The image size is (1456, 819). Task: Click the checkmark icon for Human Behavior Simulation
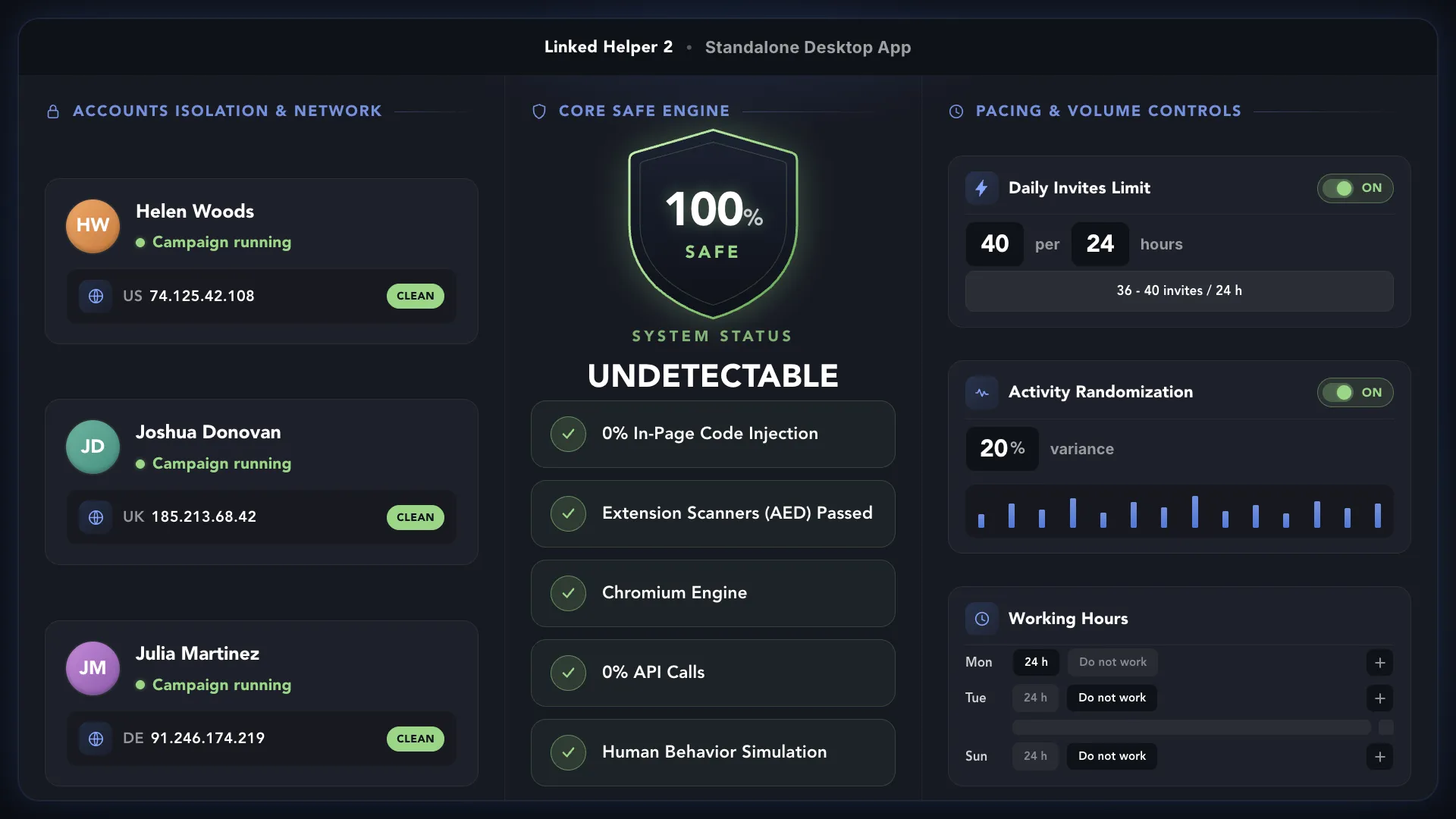click(568, 752)
